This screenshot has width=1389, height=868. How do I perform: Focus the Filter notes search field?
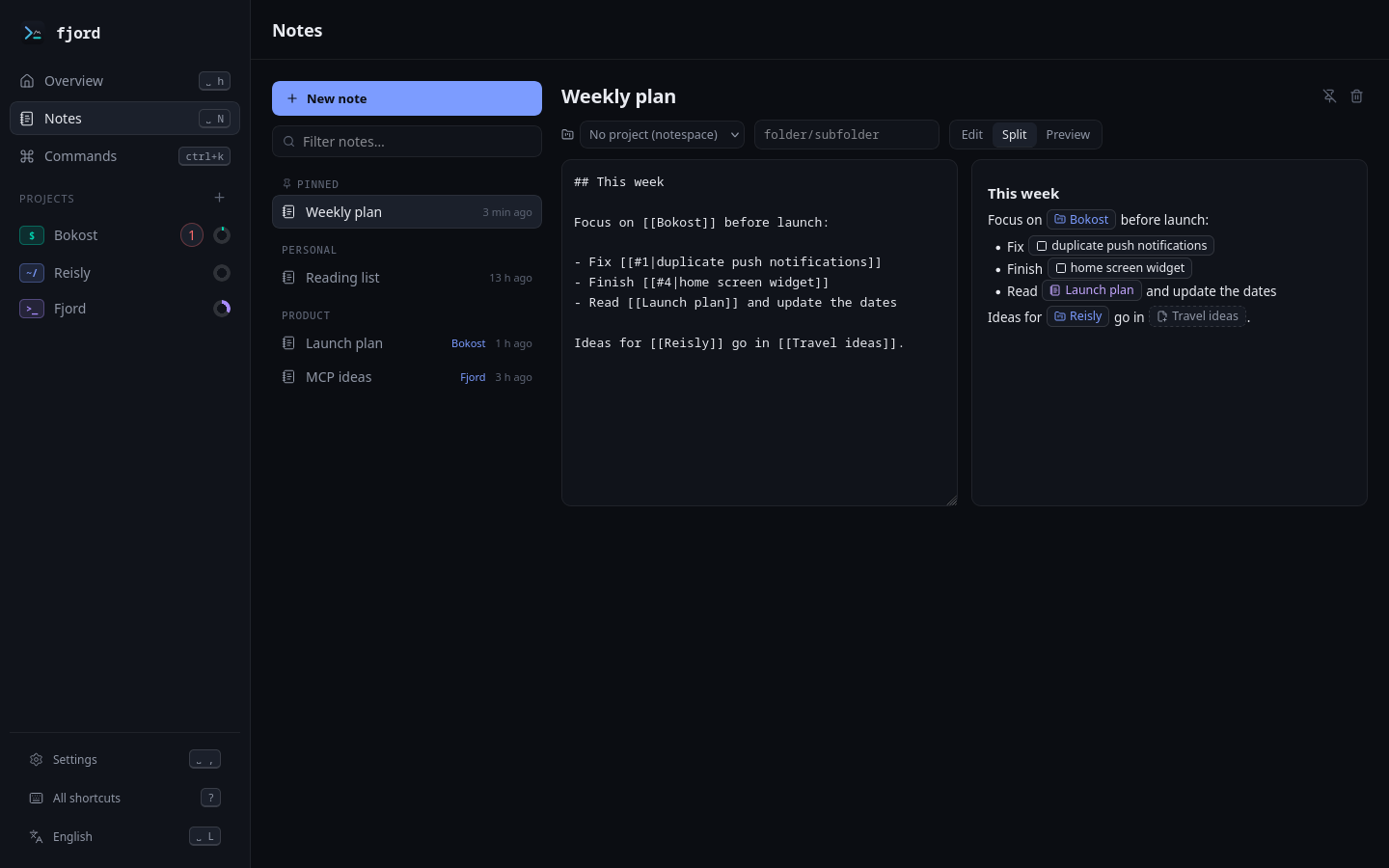pos(407,142)
